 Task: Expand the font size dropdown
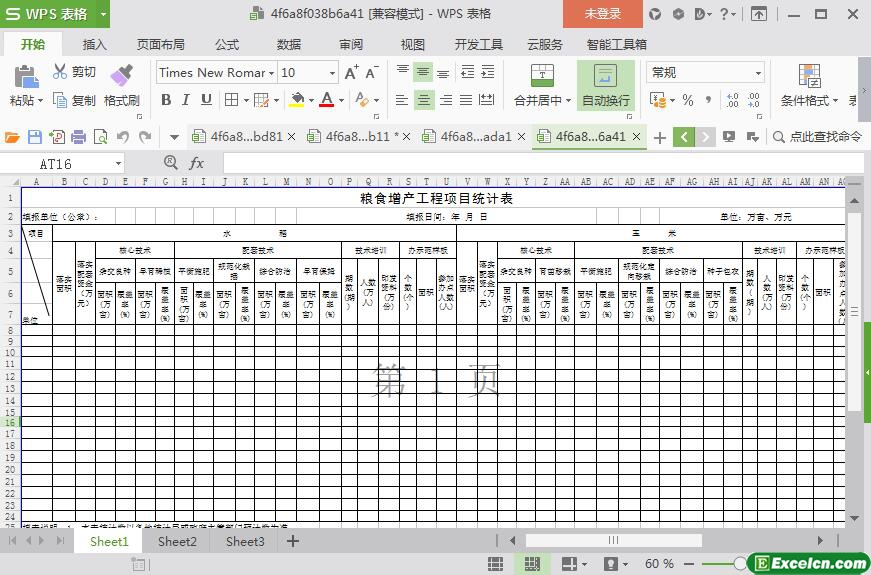(332, 73)
